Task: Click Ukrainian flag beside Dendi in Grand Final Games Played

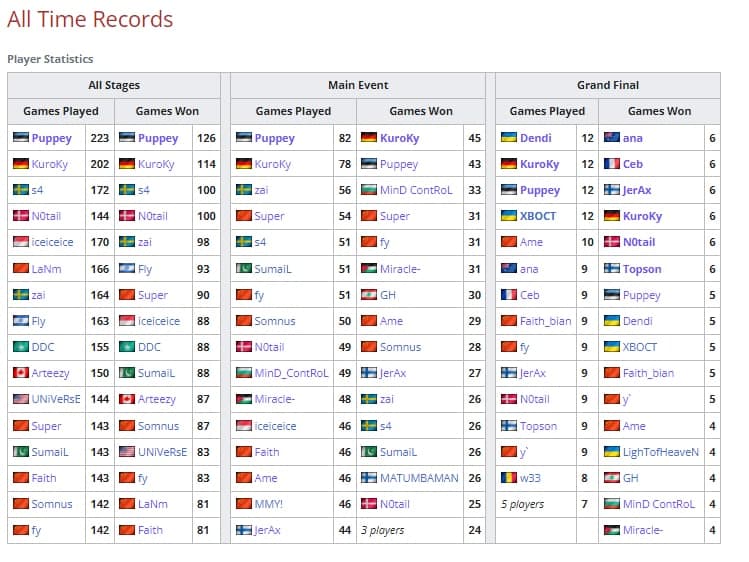Action: pyautogui.click(x=508, y=138)
